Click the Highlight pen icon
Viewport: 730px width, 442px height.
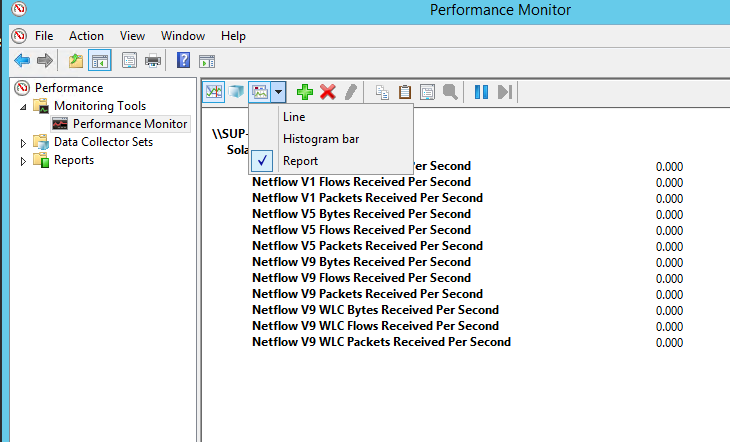351,92
